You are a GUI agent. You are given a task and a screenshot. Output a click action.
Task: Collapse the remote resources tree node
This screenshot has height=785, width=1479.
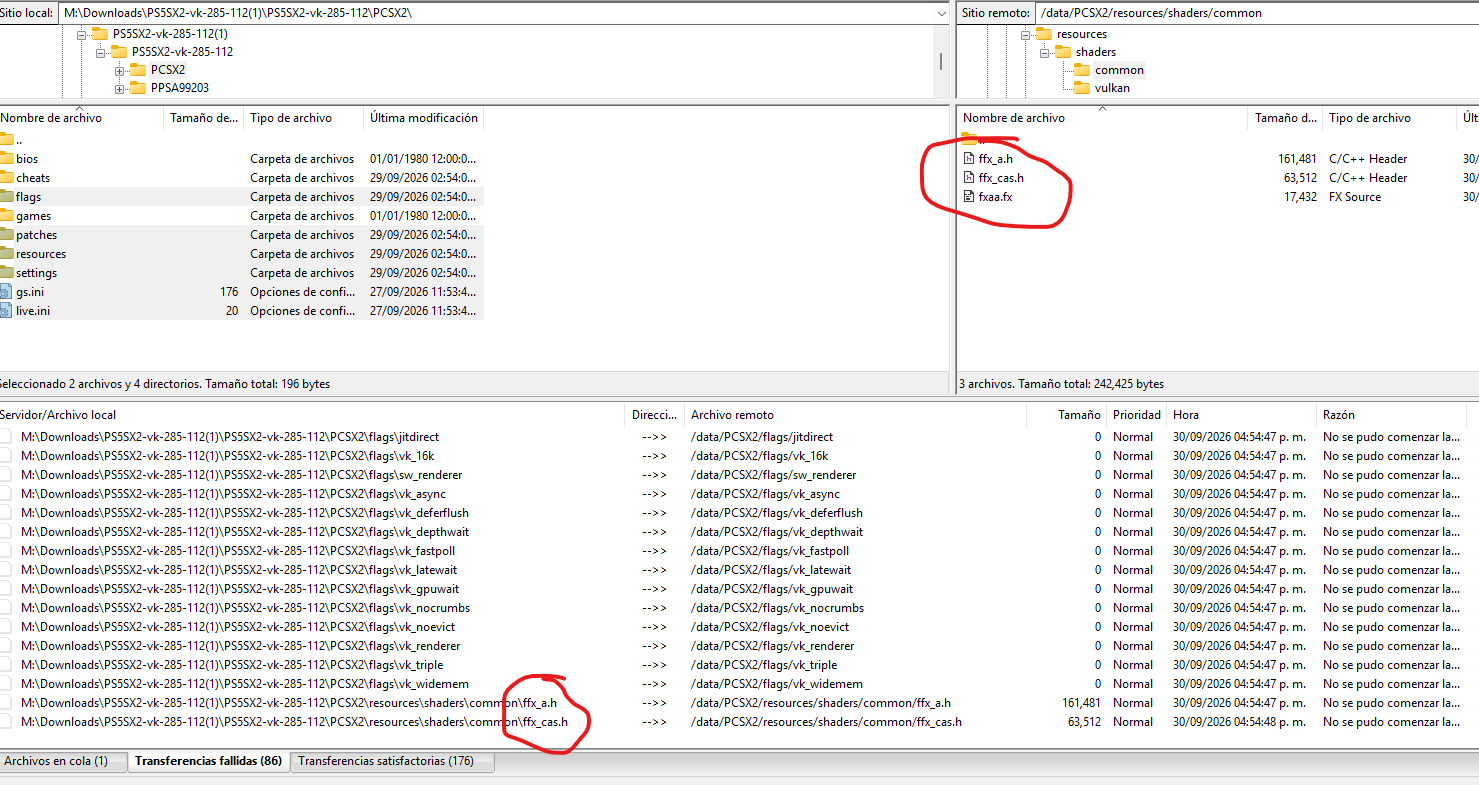1025,34
